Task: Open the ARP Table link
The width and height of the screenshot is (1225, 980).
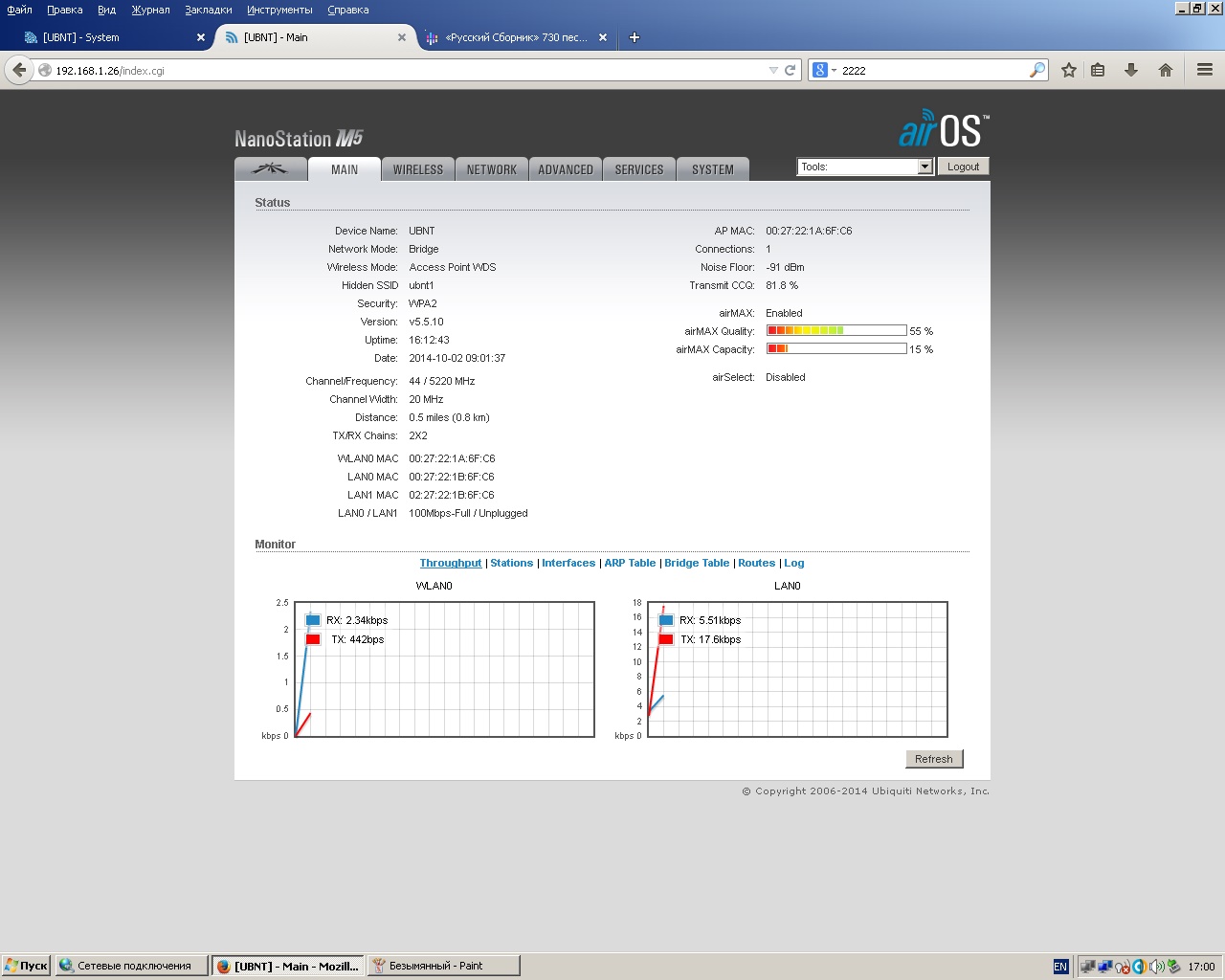Action: 630,563
